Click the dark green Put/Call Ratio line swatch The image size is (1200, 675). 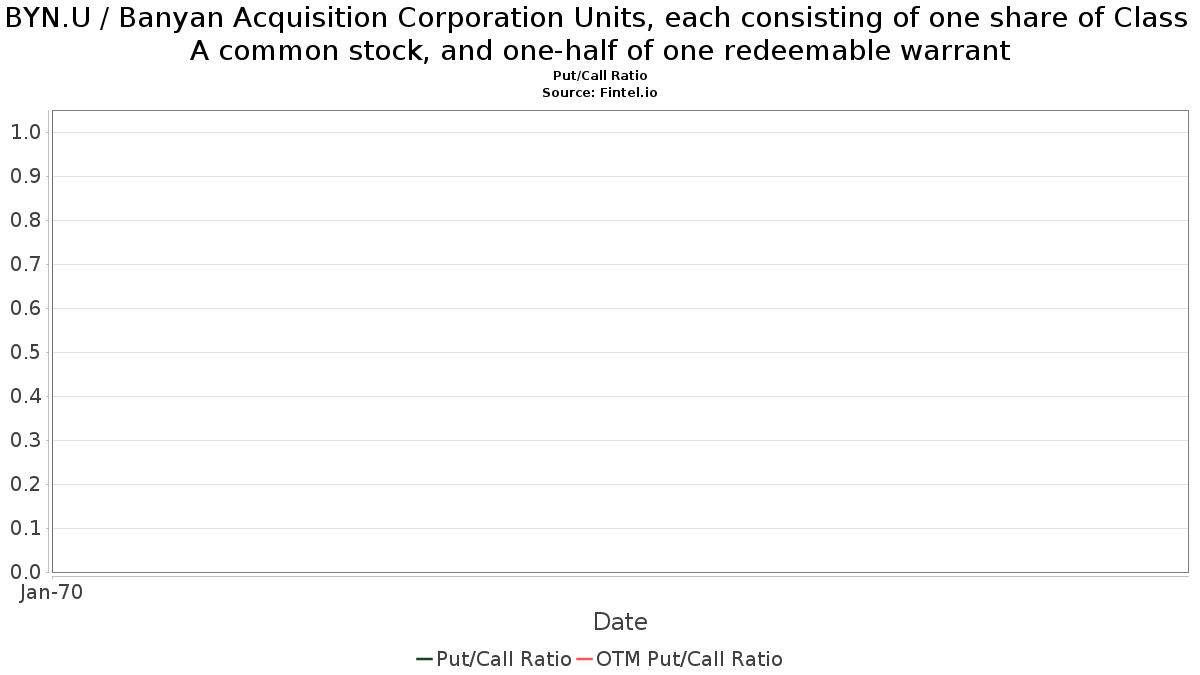click(x=425, y=659)
